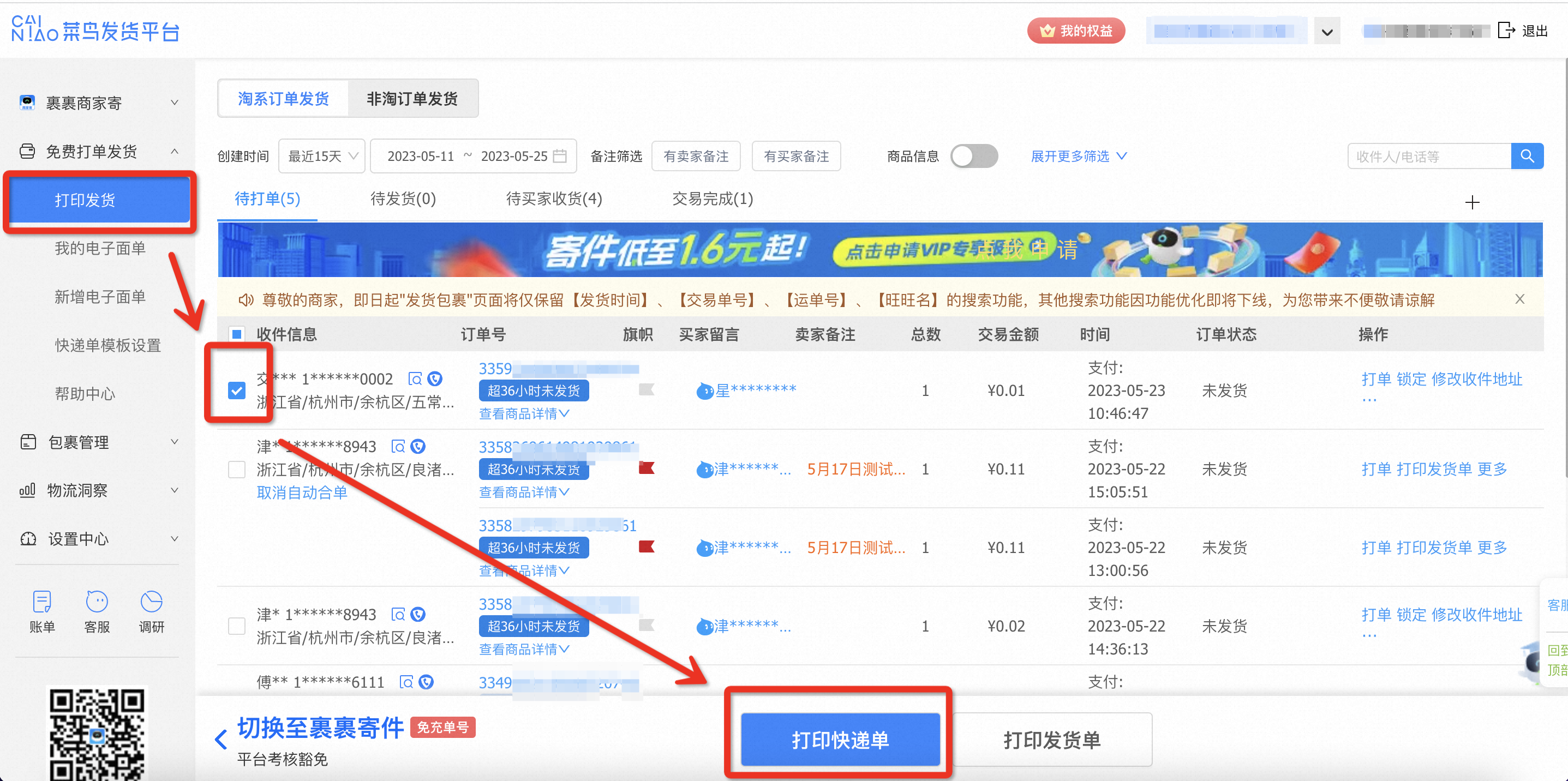
Task: Check the row with 取消自动合单
Action: (x=236, y=469)
